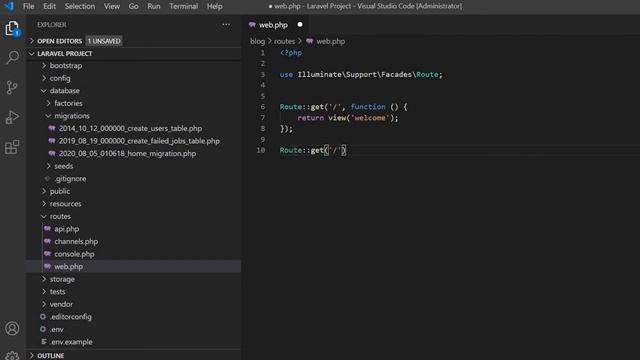
Task: Open the Extensions view
Action: click(x=12, y=147)
